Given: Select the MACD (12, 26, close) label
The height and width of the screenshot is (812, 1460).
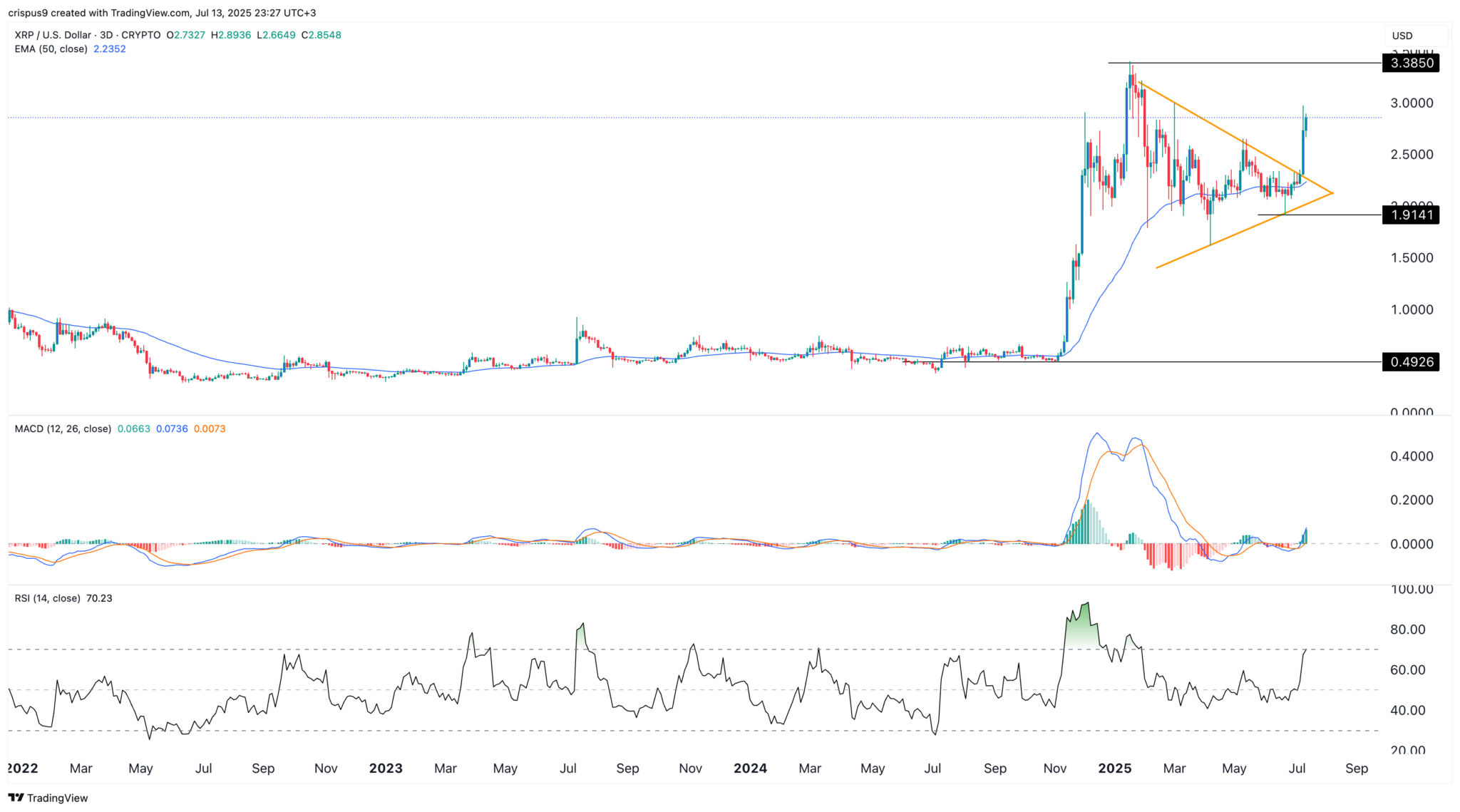Looking at the screenshot, I should tap(63, 428).
